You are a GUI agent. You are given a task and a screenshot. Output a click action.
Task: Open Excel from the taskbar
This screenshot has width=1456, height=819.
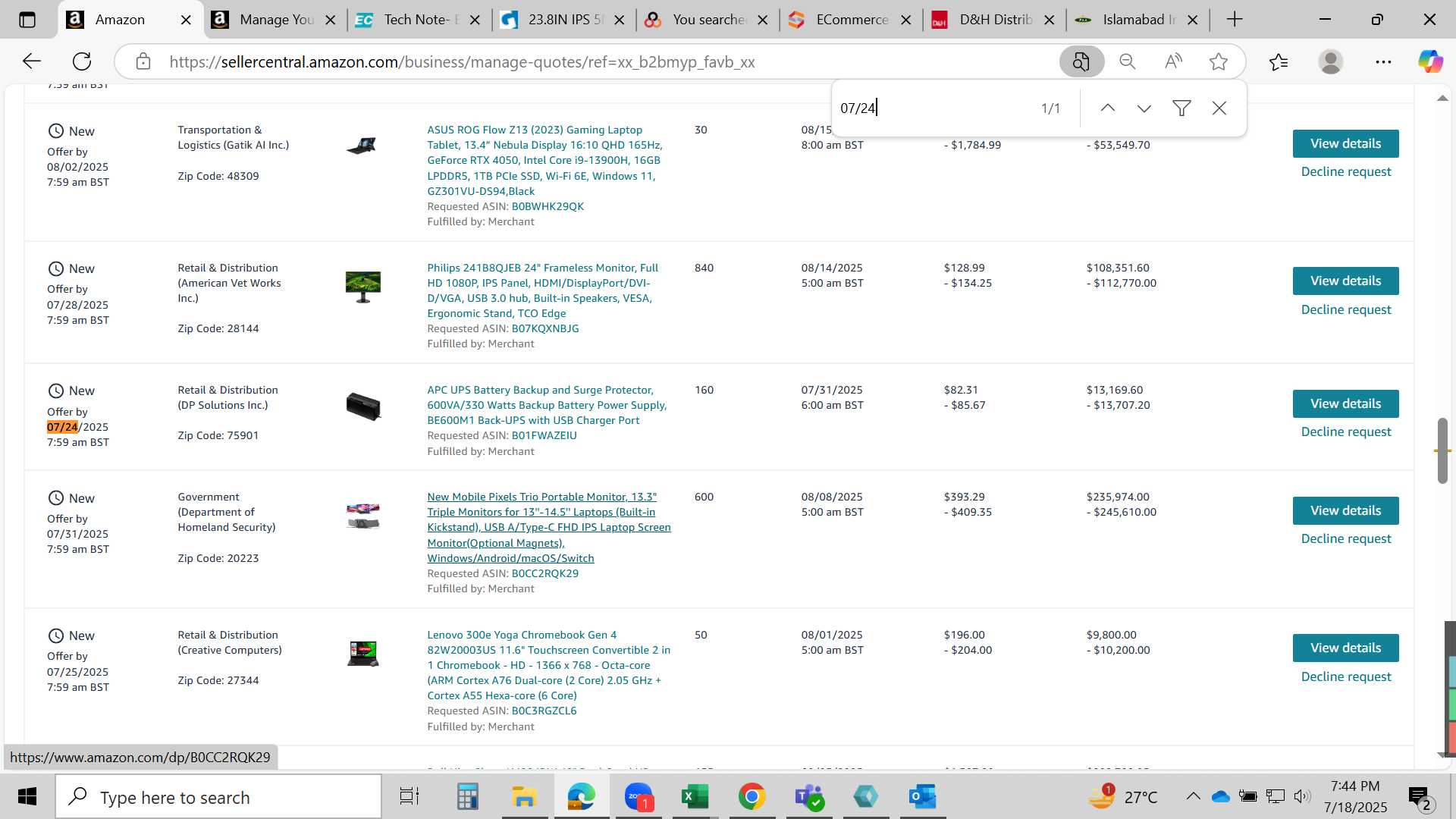(x=695, y=797)
